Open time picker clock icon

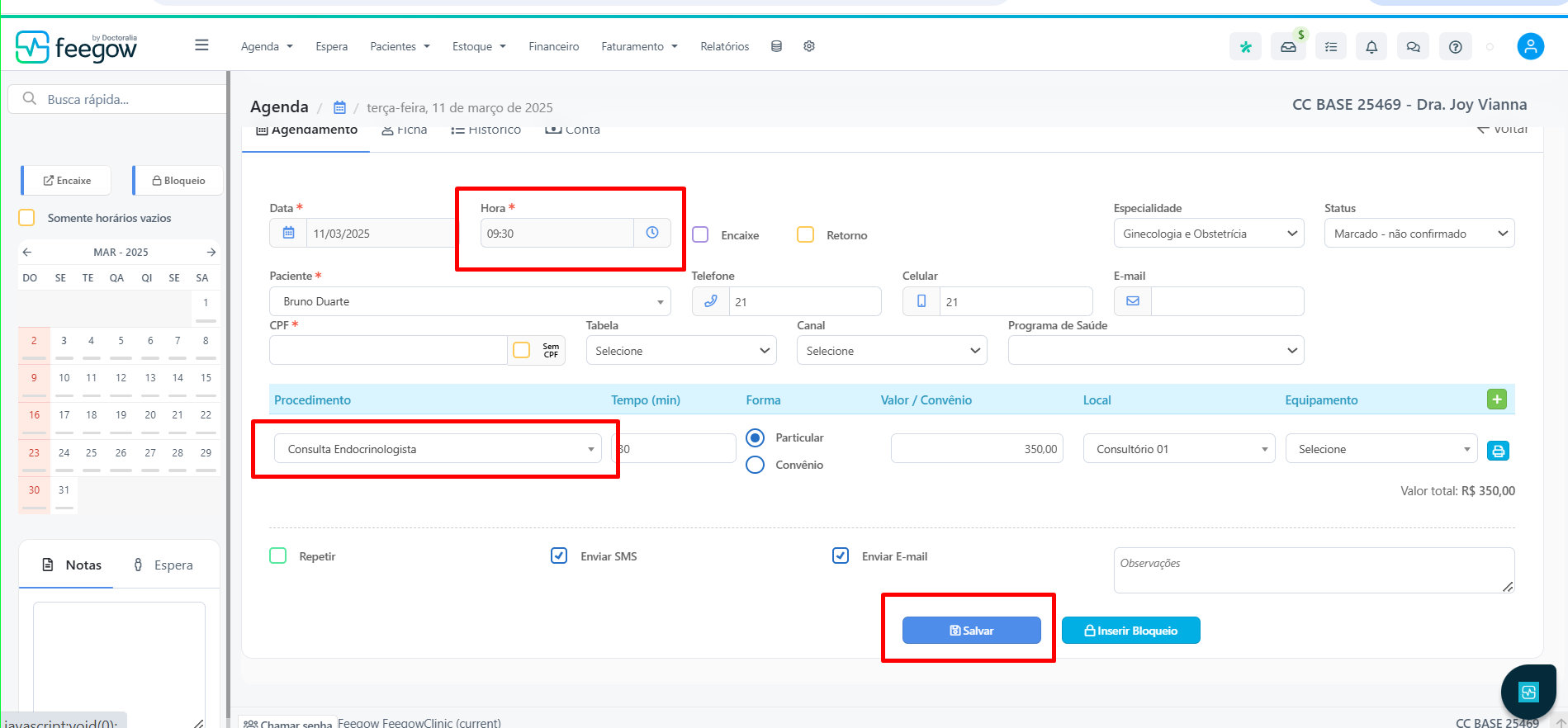click(652, 233)
